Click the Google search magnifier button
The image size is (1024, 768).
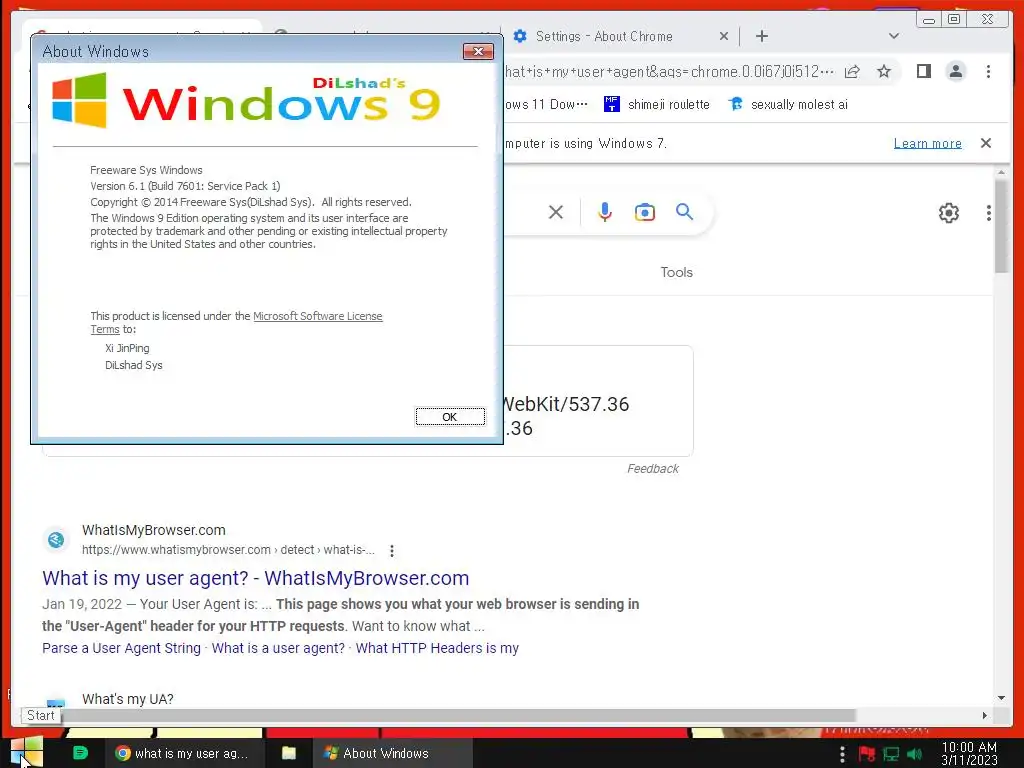pyautogui.click(x=684, y=212)
